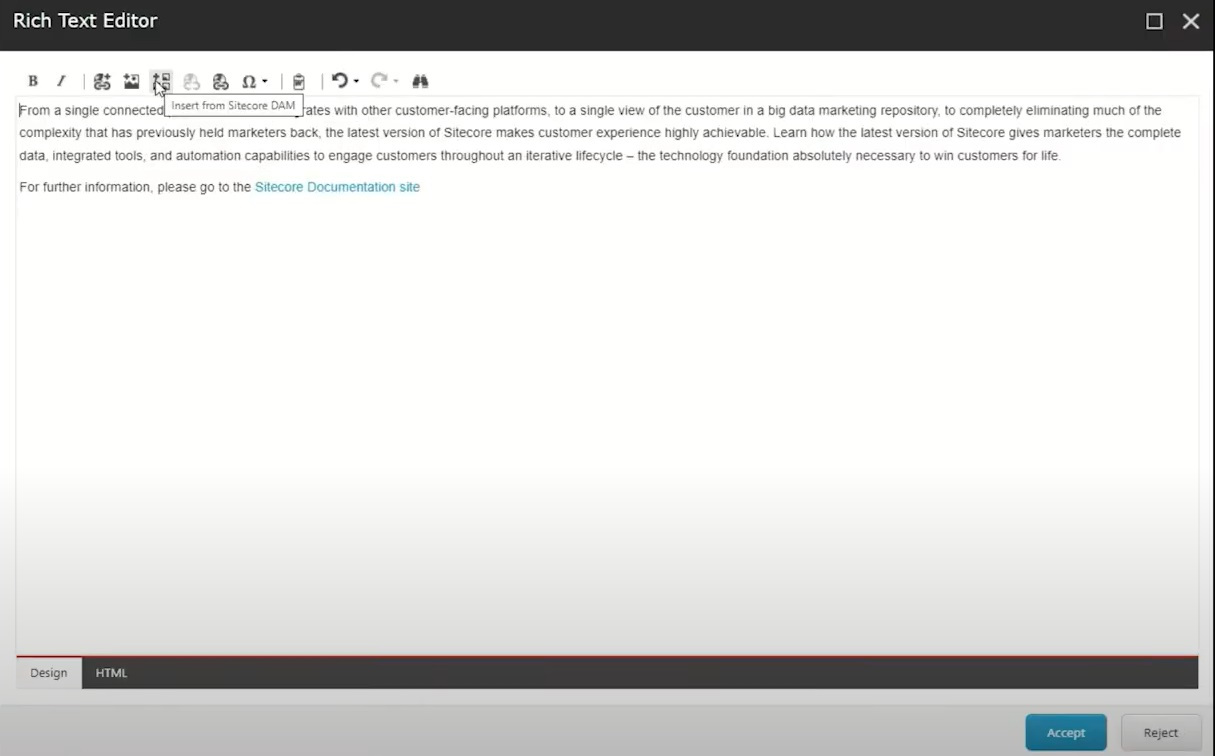
Task: Click the Reject button
Action: tap(1161, 732)
